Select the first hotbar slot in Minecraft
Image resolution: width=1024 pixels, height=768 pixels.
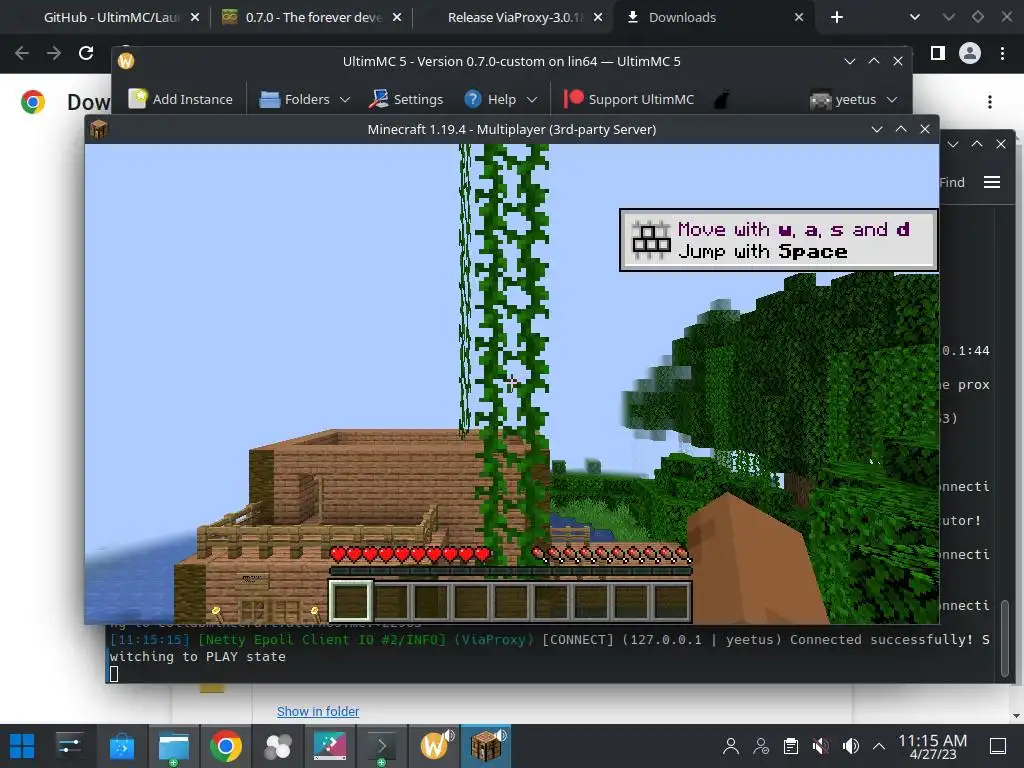(x=351, y=601)
